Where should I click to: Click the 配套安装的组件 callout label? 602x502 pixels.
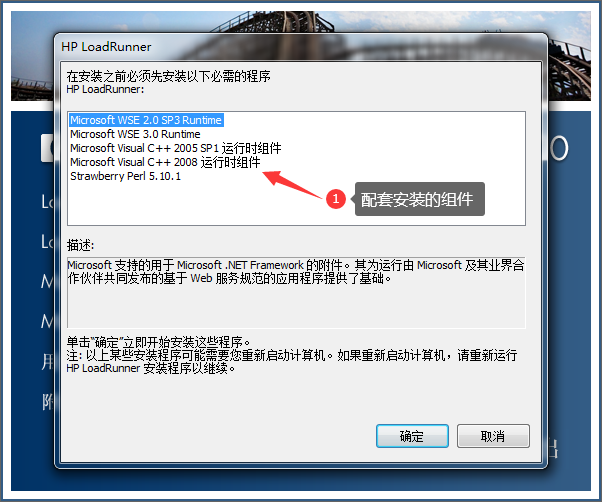[x=419, y=199]
